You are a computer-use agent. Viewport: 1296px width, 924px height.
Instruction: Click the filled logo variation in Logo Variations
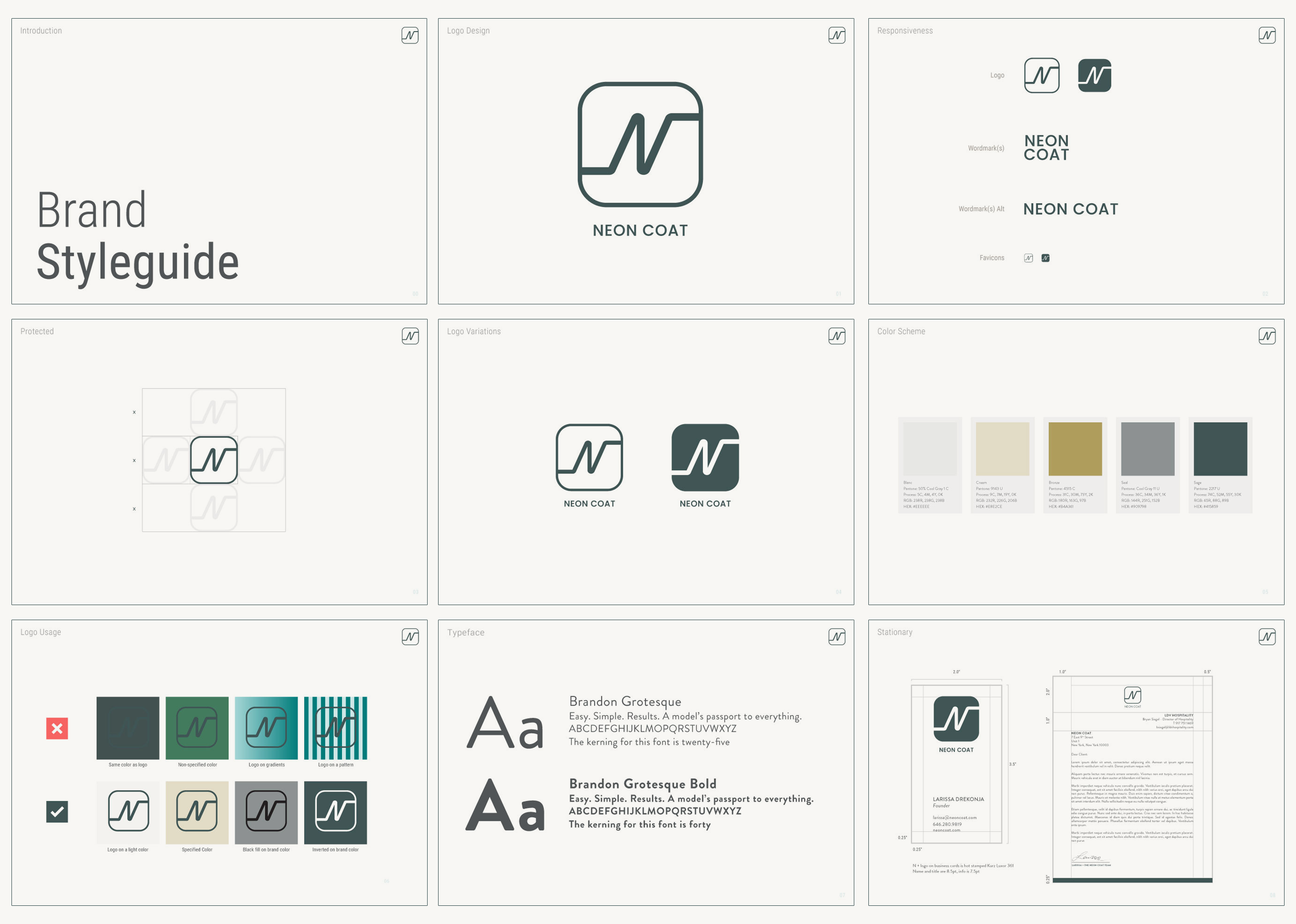coord(705,457)
